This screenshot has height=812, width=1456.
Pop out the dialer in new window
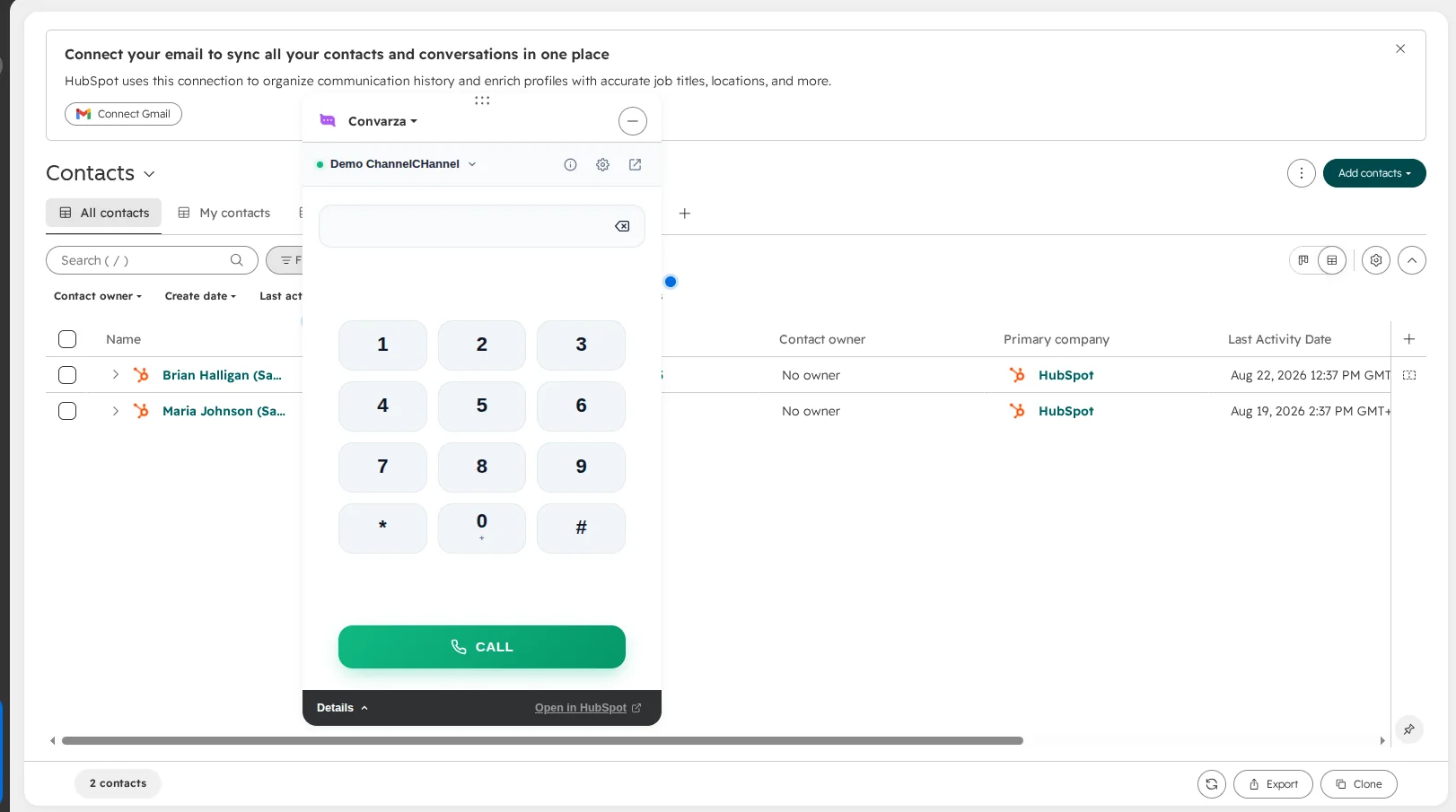point(635,164)
